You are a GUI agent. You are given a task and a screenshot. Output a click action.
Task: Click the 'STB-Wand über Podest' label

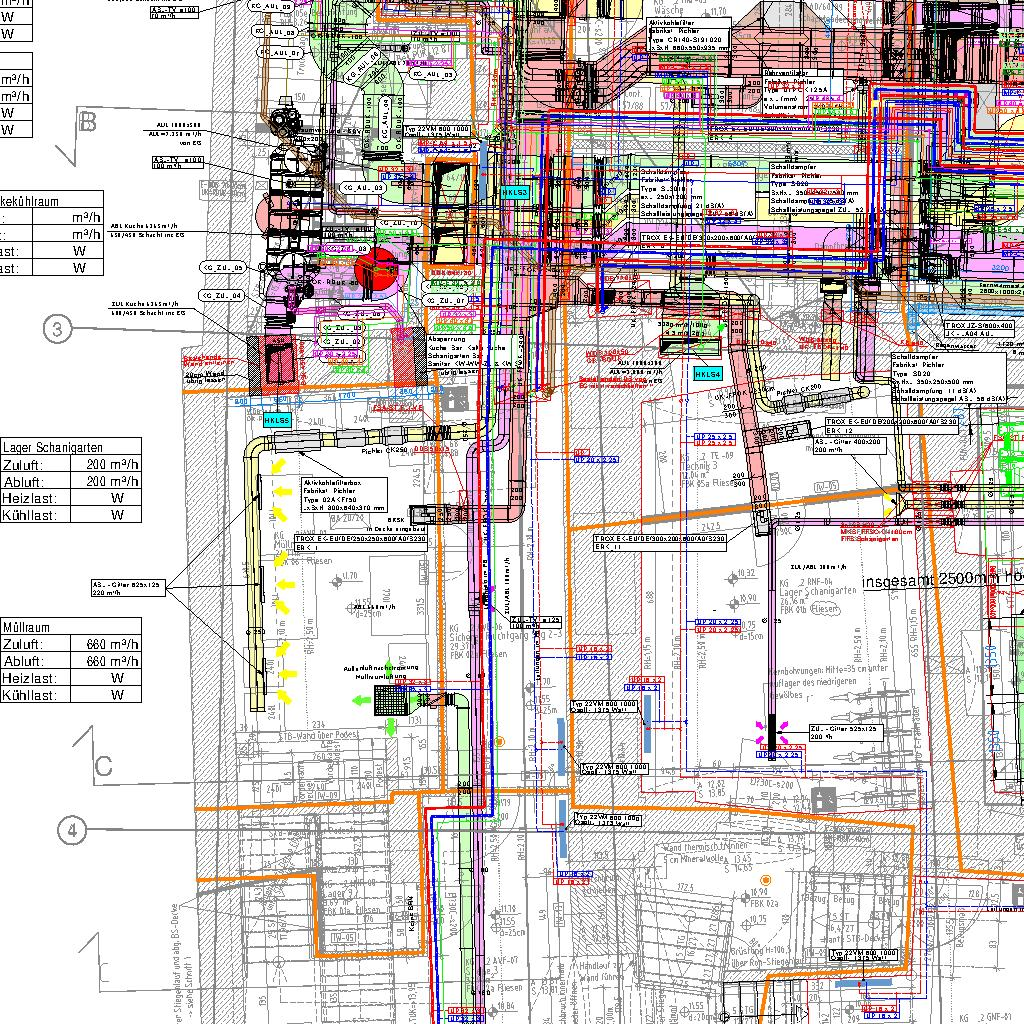click(x=319, y=735)
